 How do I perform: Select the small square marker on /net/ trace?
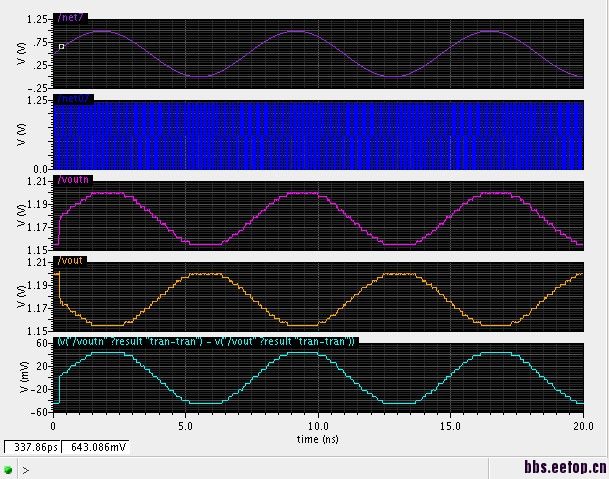(61, 47)
